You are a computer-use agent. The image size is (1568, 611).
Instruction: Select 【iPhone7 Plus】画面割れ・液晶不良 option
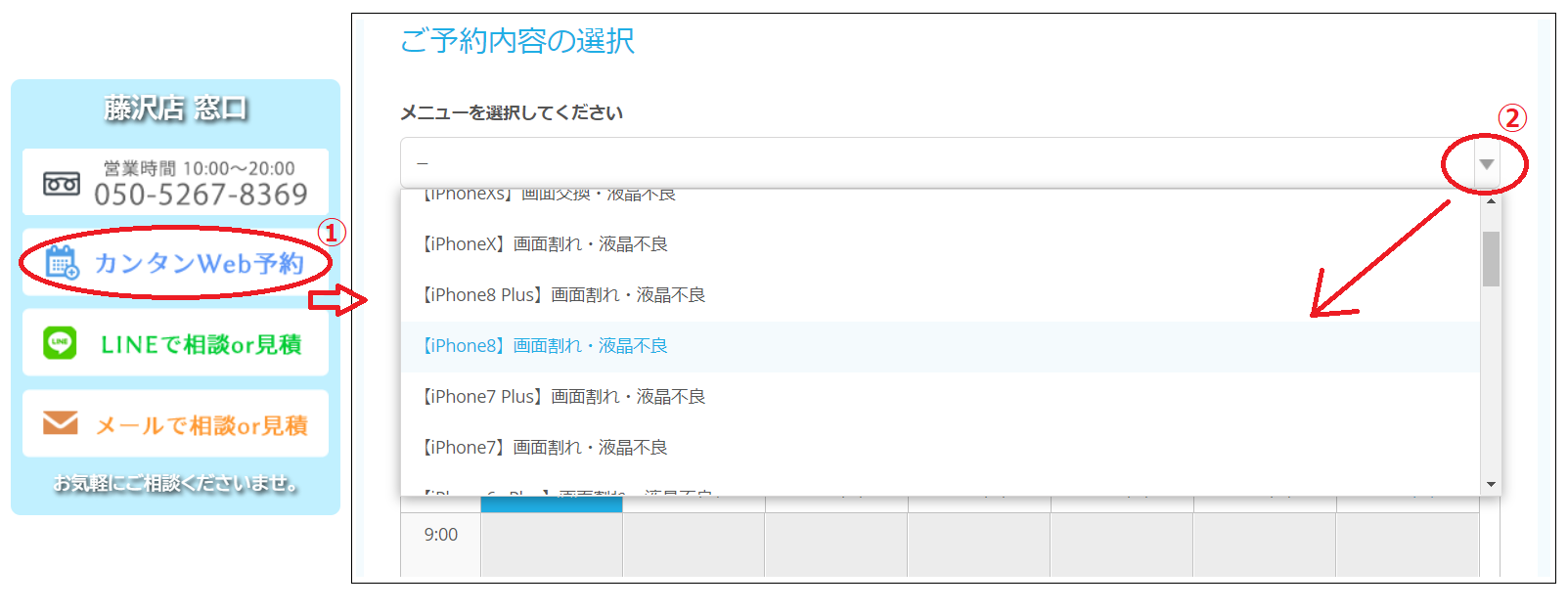940,397
